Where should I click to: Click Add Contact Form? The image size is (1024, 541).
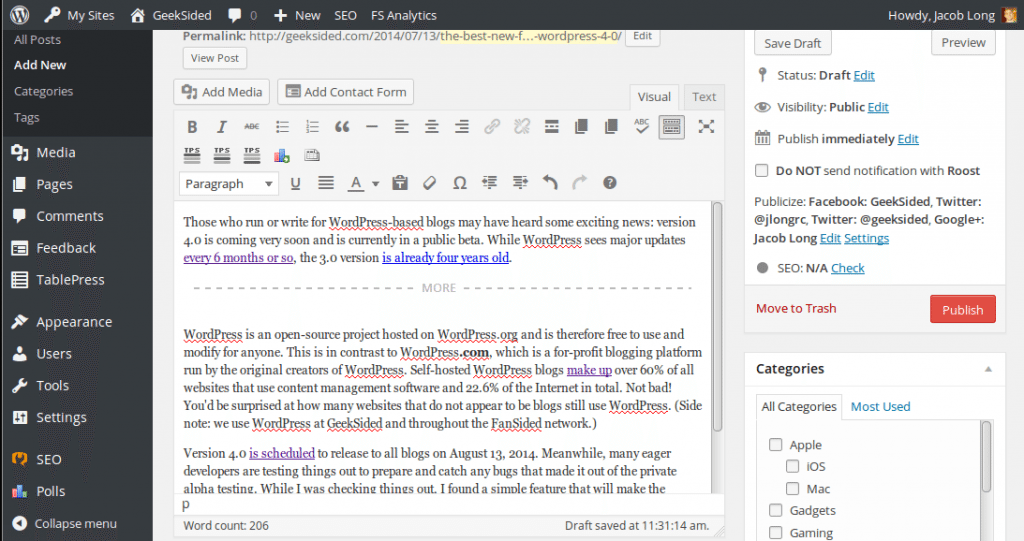pyautogui.click(x=345, y=91)
